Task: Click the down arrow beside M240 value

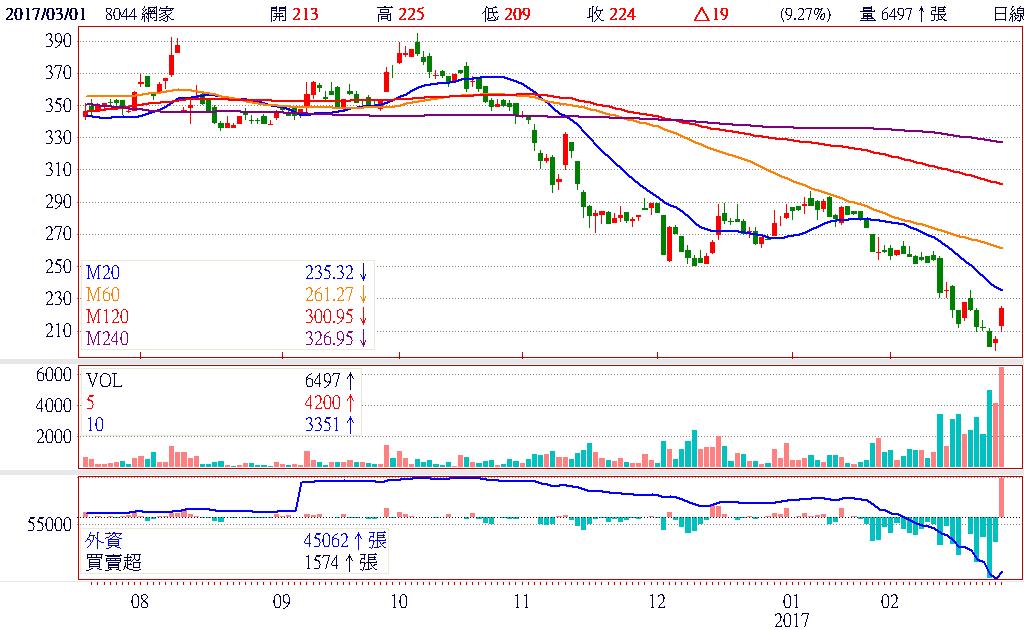Action: click(x=363, y=339)
